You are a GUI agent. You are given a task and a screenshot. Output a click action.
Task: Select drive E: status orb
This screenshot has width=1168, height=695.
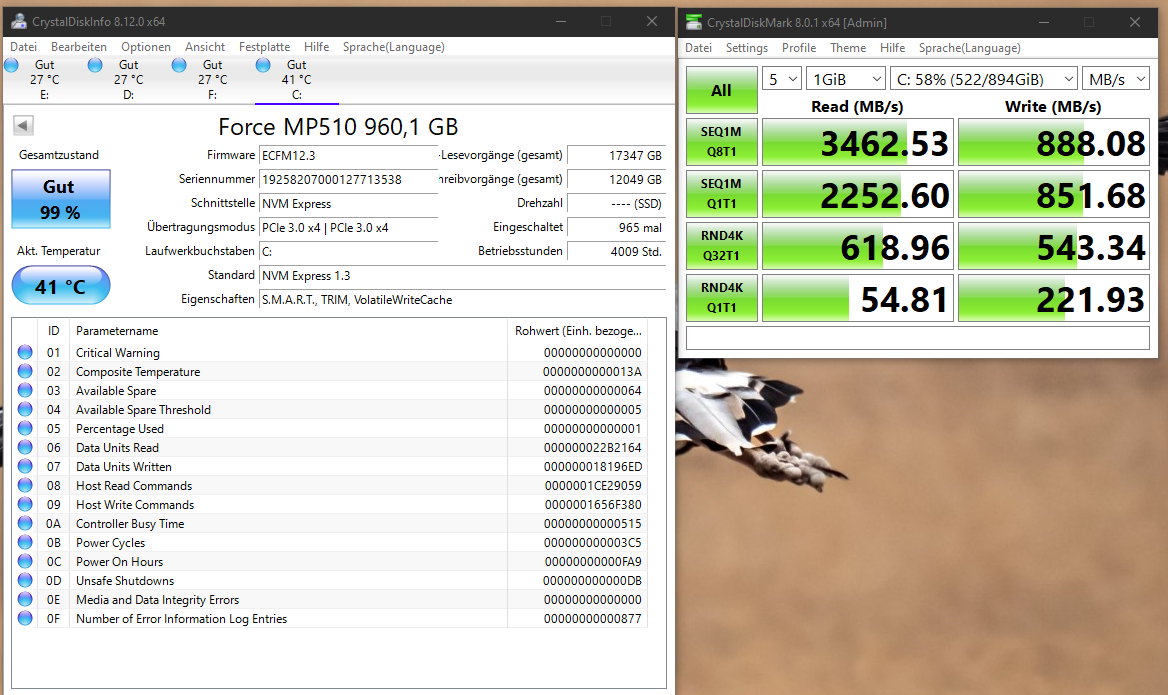pyautogui.click(x=11, y=66)
